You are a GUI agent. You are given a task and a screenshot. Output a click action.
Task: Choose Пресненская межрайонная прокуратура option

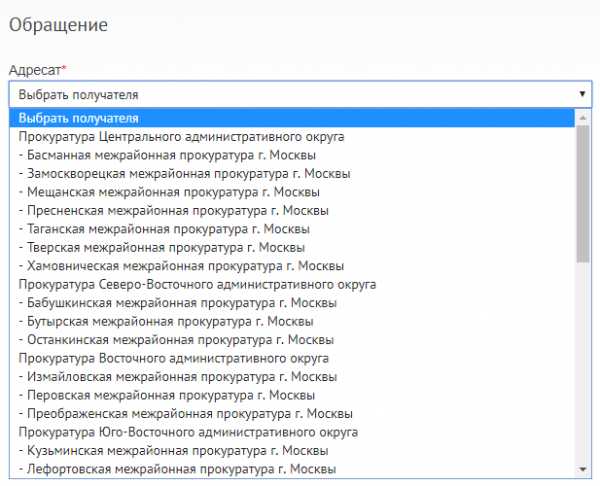click(292, 210)
